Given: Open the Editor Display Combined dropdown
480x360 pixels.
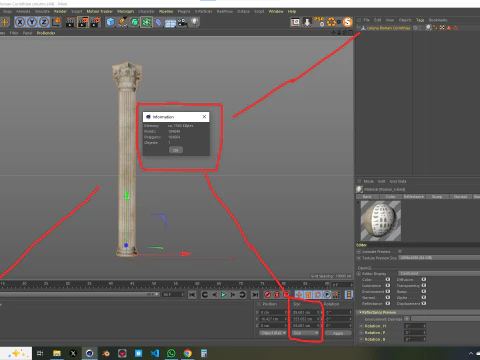Looking at the screenshot, I should pos(439,273).
